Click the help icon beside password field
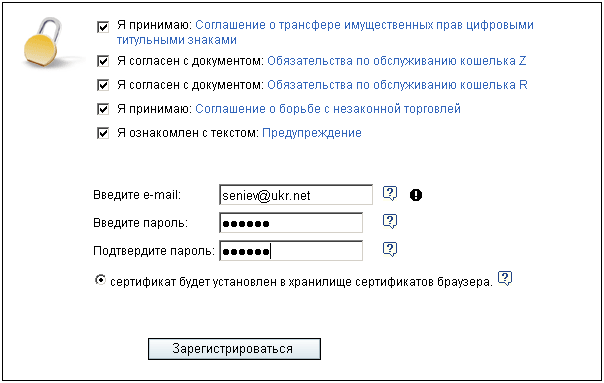The height and width of the screenshot is (383, 604). 390,222
